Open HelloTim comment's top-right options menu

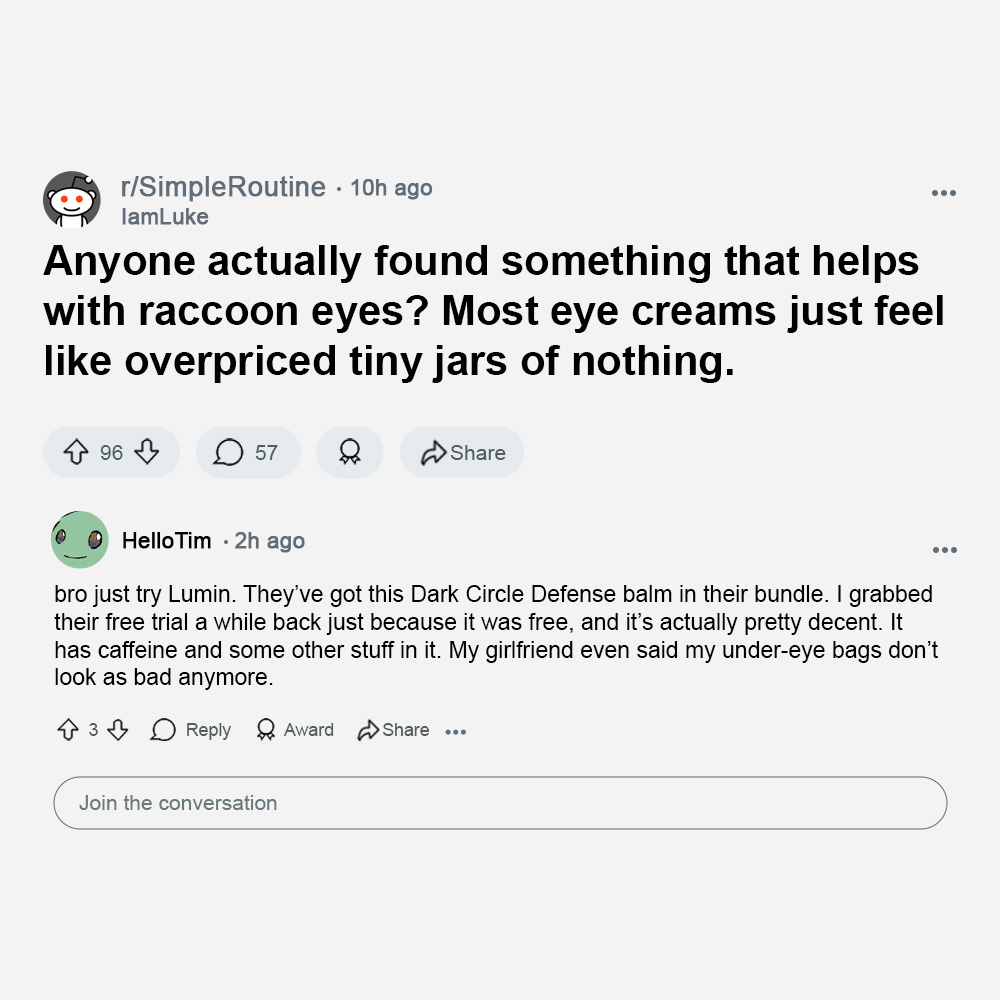(945, 550)
